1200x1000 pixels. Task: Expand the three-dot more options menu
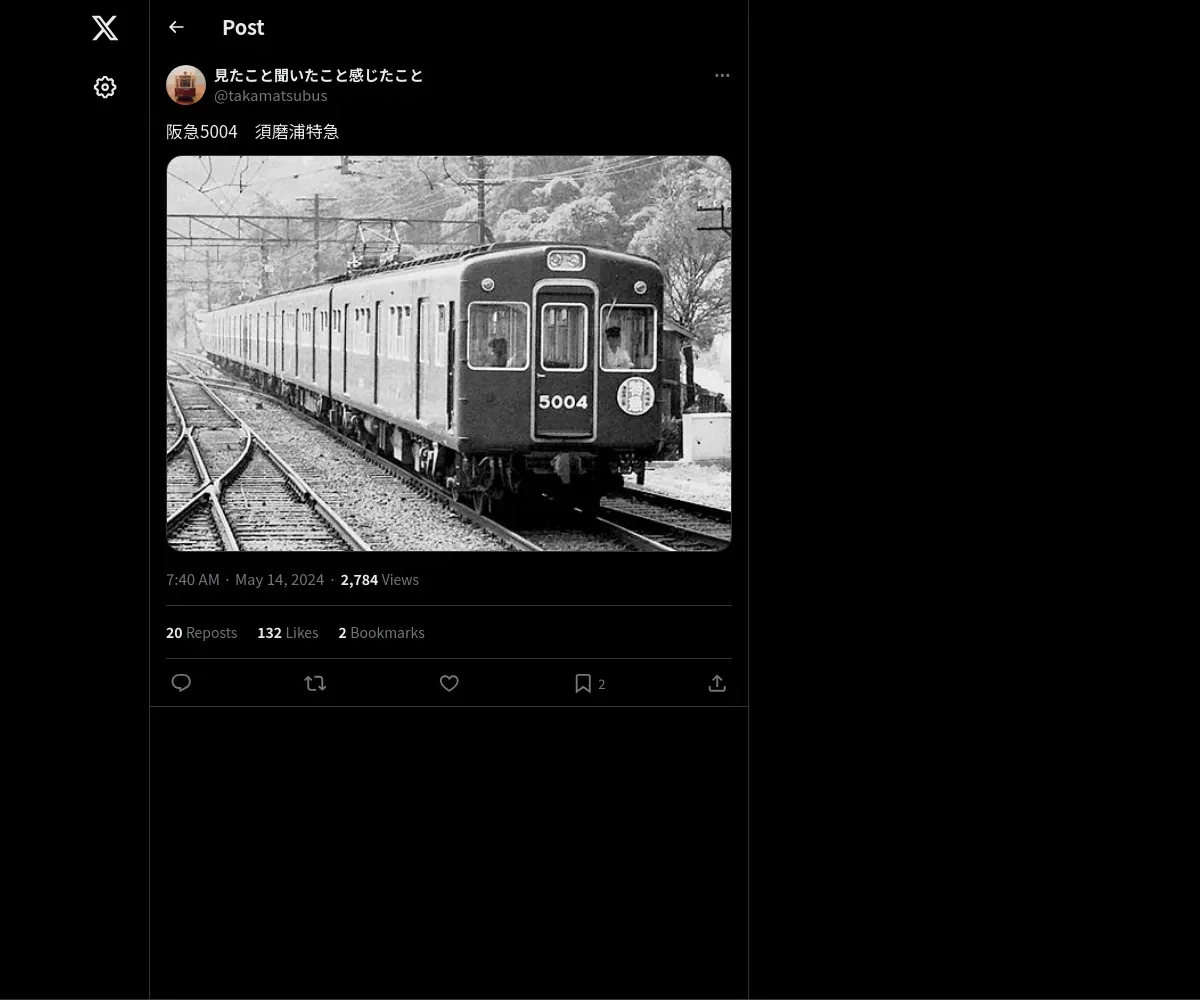pos(722,76)
